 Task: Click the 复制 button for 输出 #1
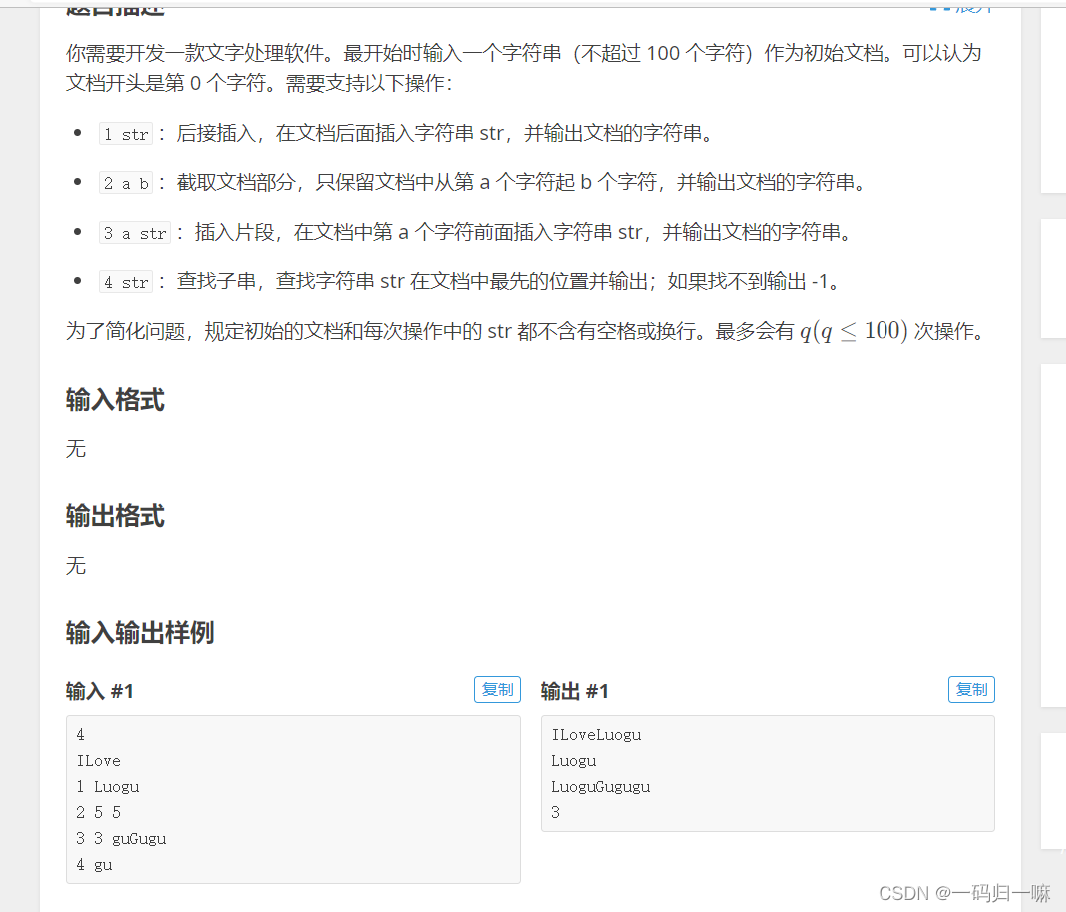[971, 690]
